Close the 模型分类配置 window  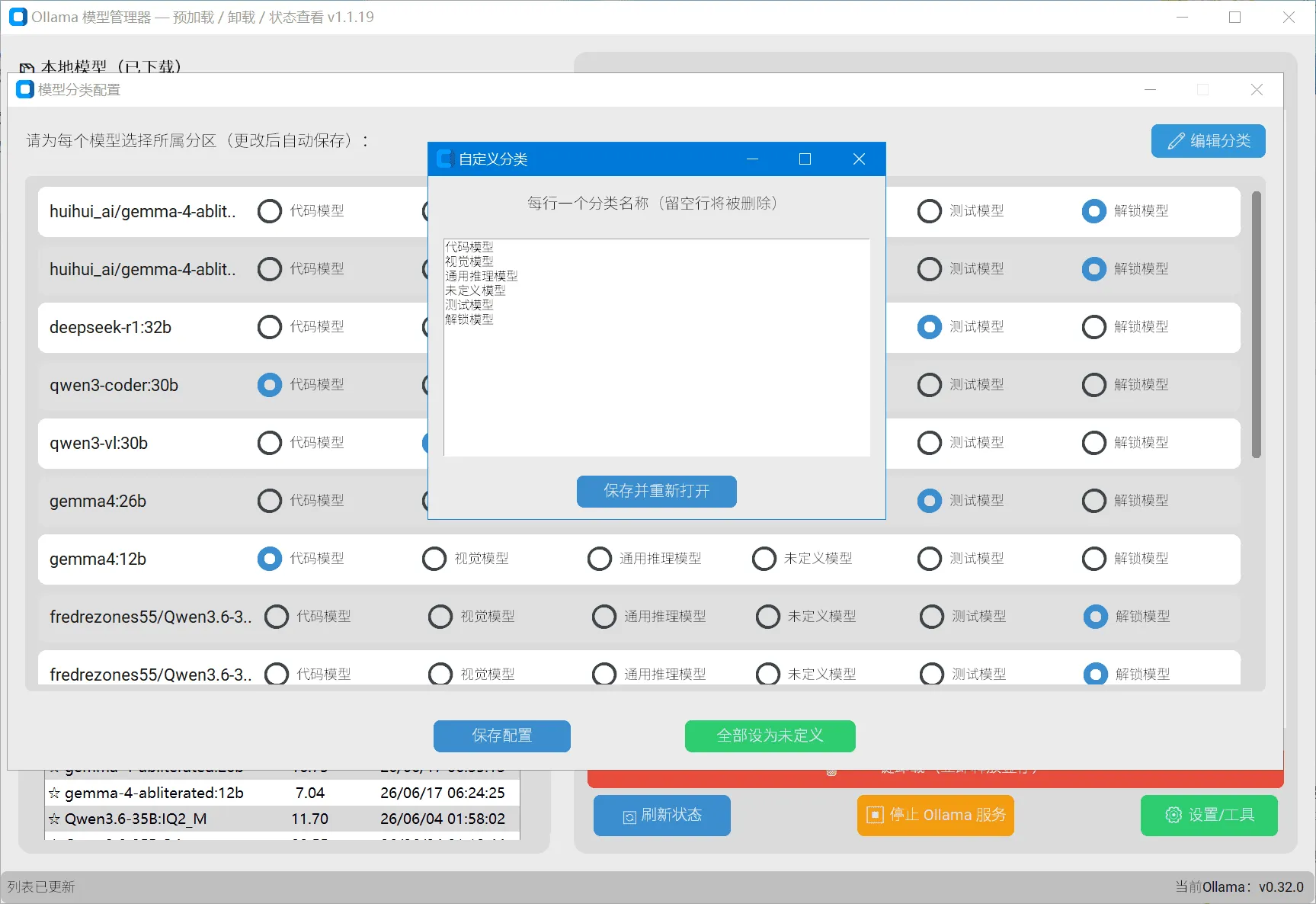pos(1257,90)
